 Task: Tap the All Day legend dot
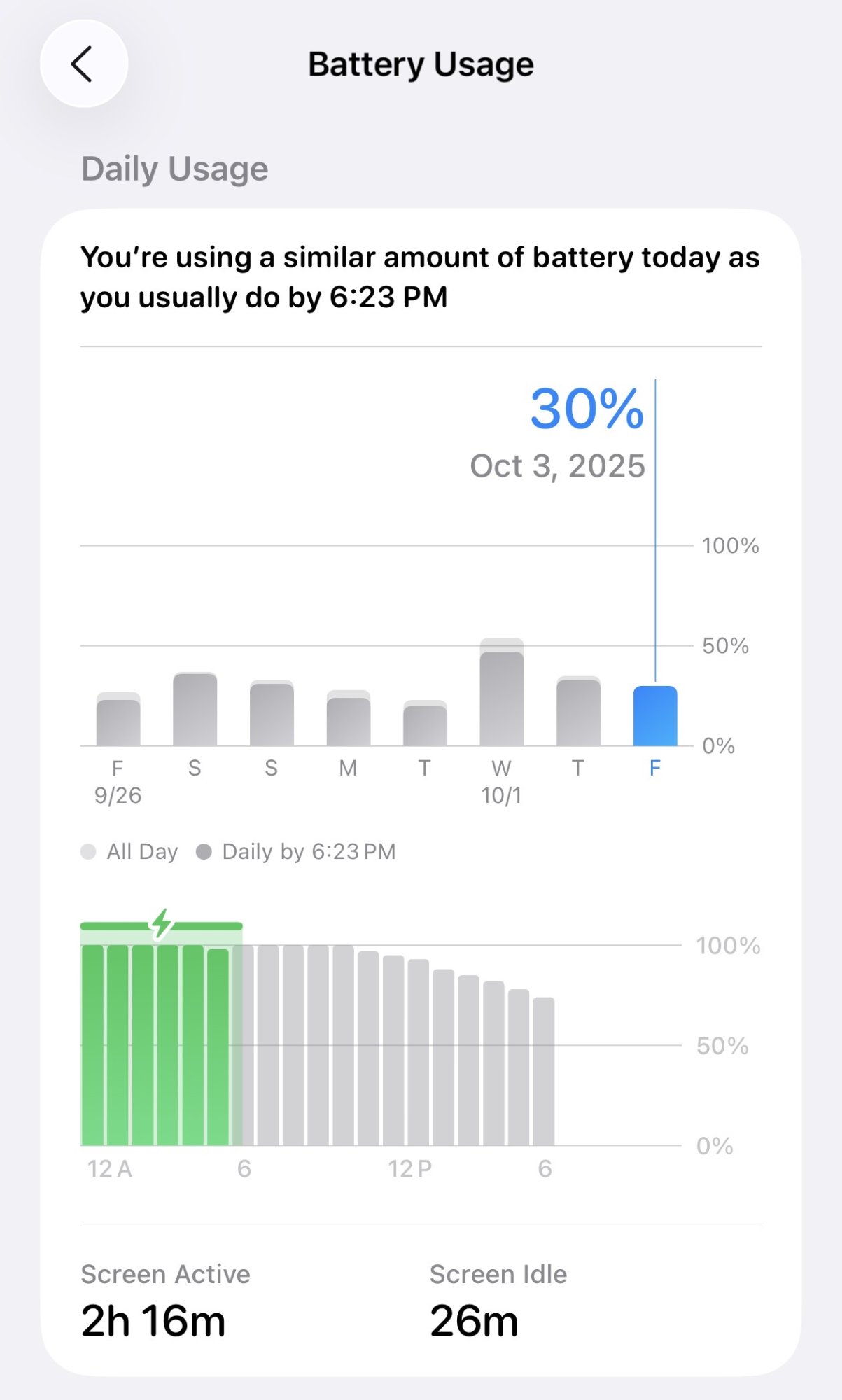[88, 852]
